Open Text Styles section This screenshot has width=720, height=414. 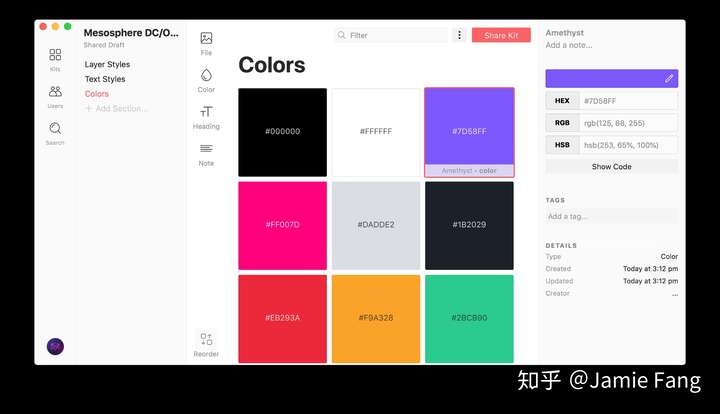click(x=105, y=79)
